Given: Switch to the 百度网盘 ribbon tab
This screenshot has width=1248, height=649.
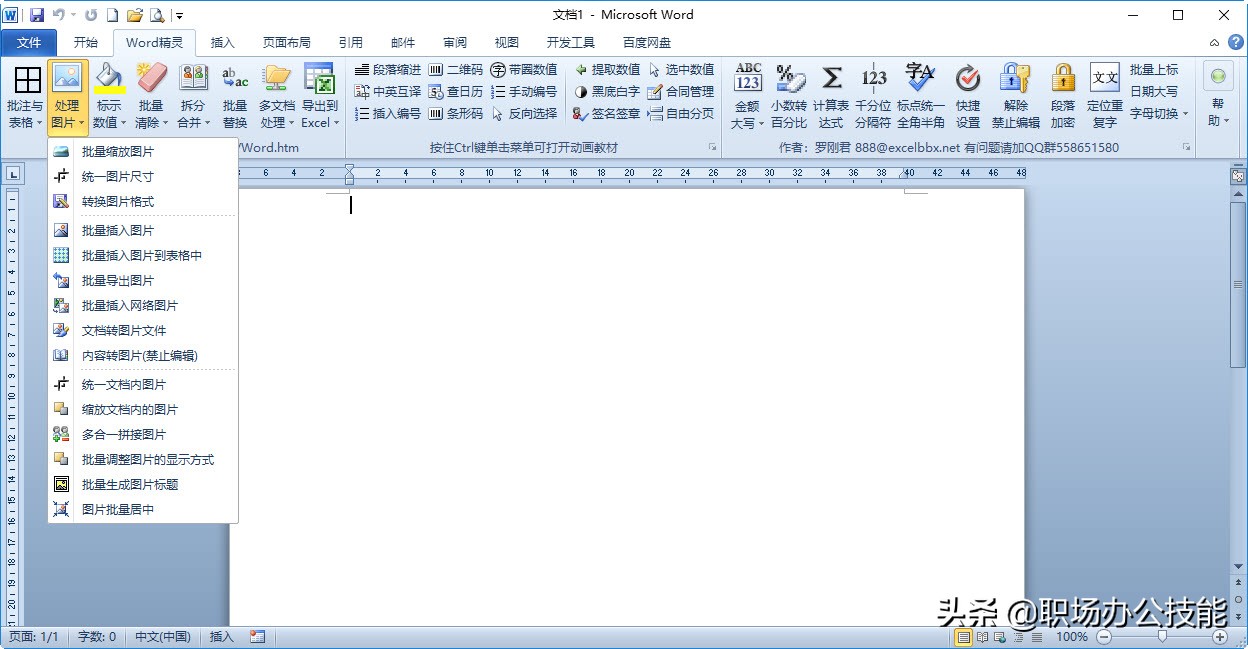Looking at the screenshot, I should coord(647,42).
